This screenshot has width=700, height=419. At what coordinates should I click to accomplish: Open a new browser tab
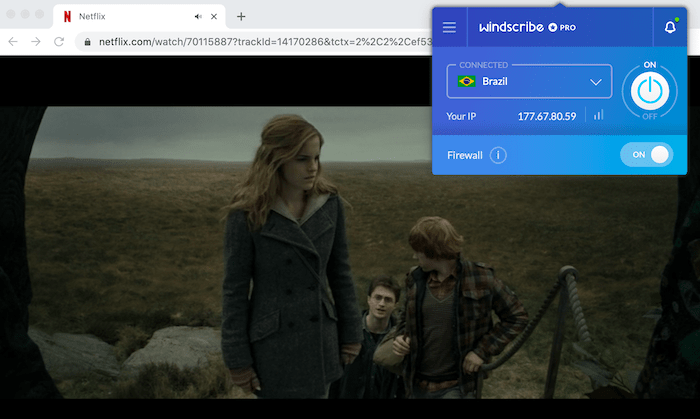tap(241, 17)
